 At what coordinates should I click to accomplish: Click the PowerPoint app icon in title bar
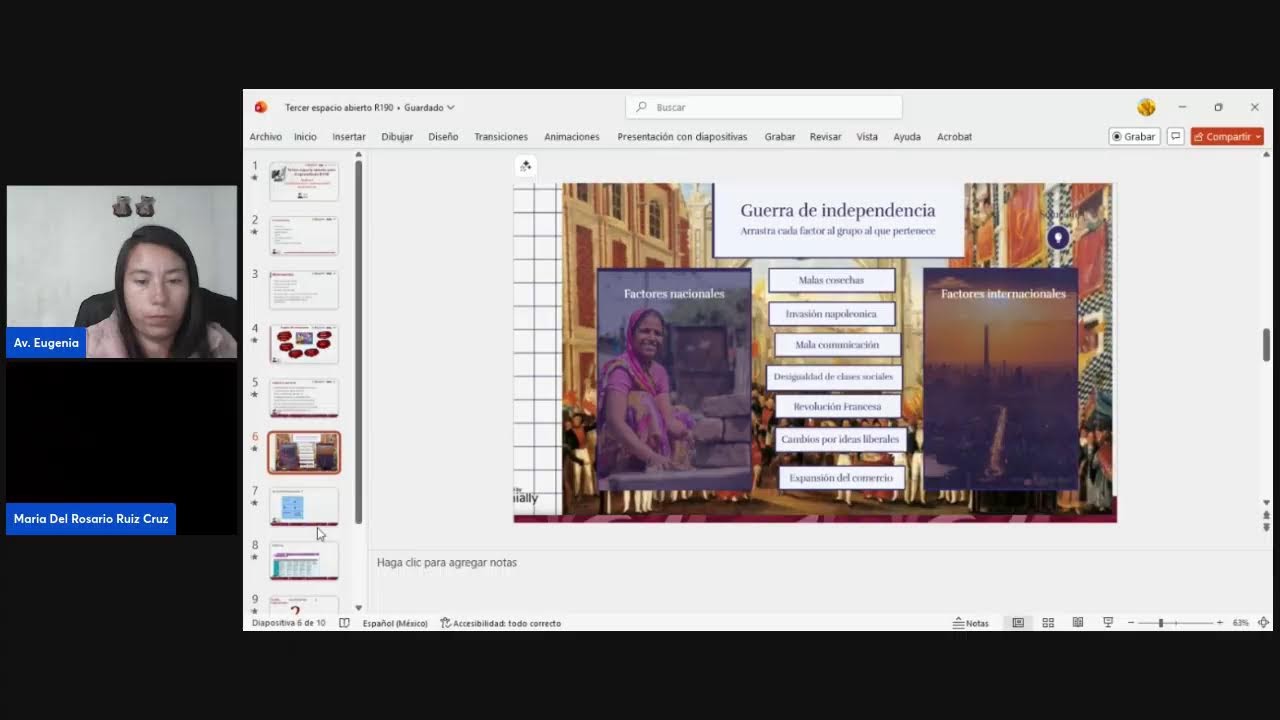(261, 107)
